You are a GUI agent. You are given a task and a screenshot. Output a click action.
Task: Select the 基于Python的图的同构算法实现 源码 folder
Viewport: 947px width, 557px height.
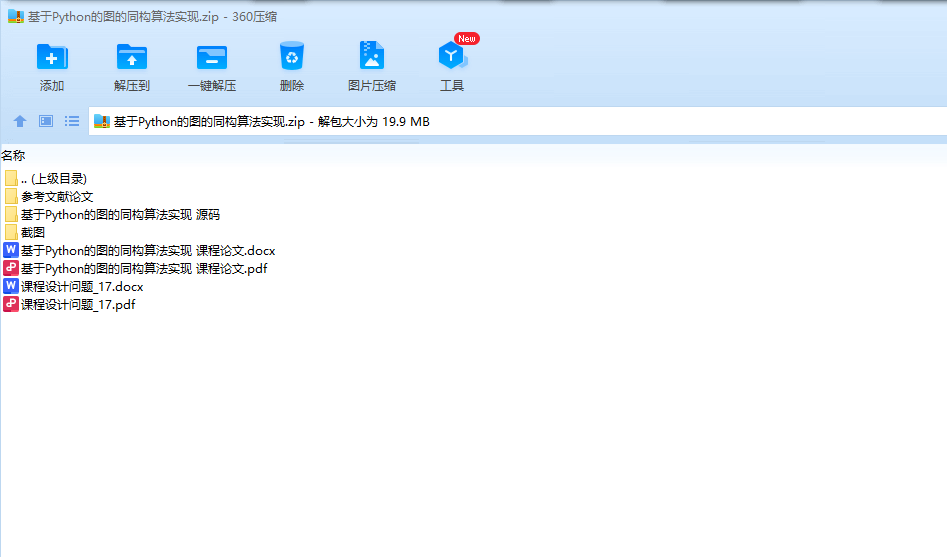112,215
